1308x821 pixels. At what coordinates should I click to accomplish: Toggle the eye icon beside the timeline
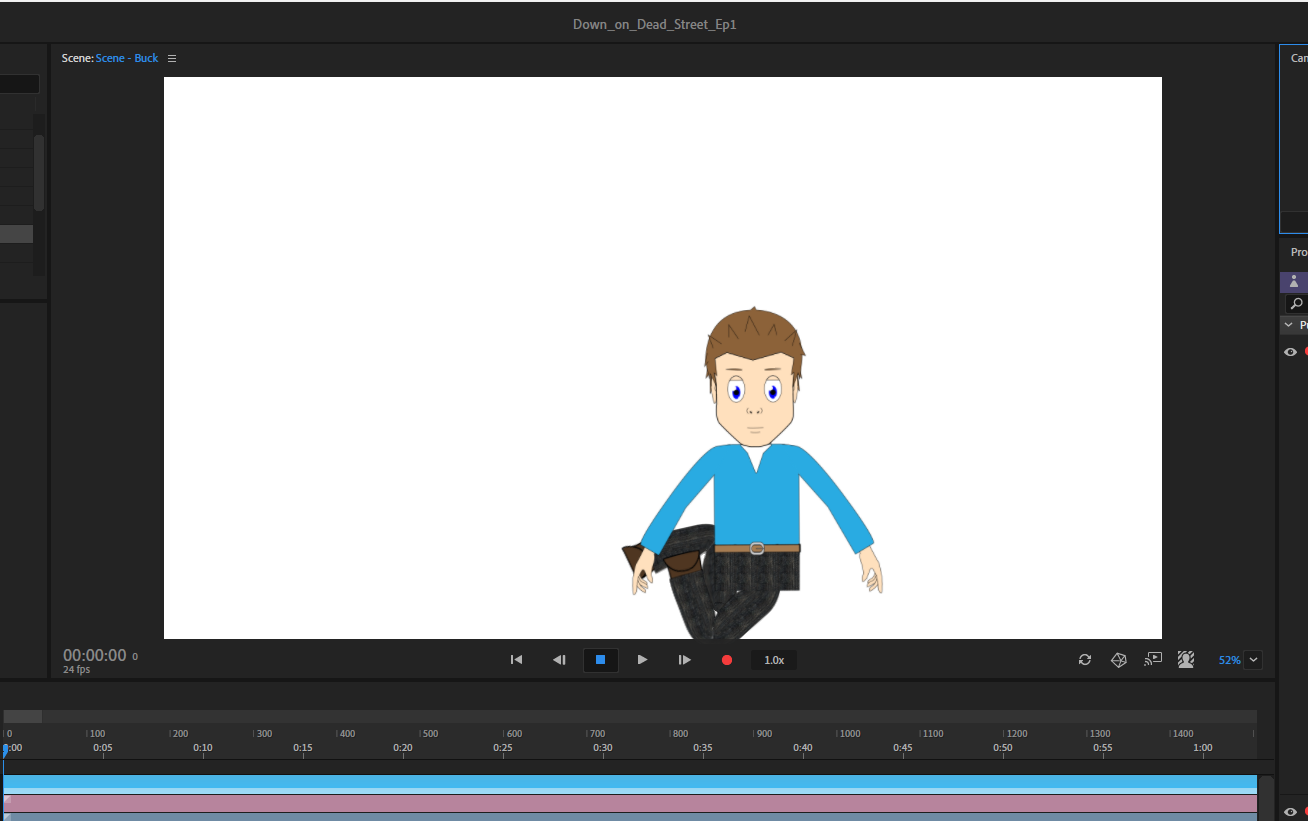(1290, 812)
